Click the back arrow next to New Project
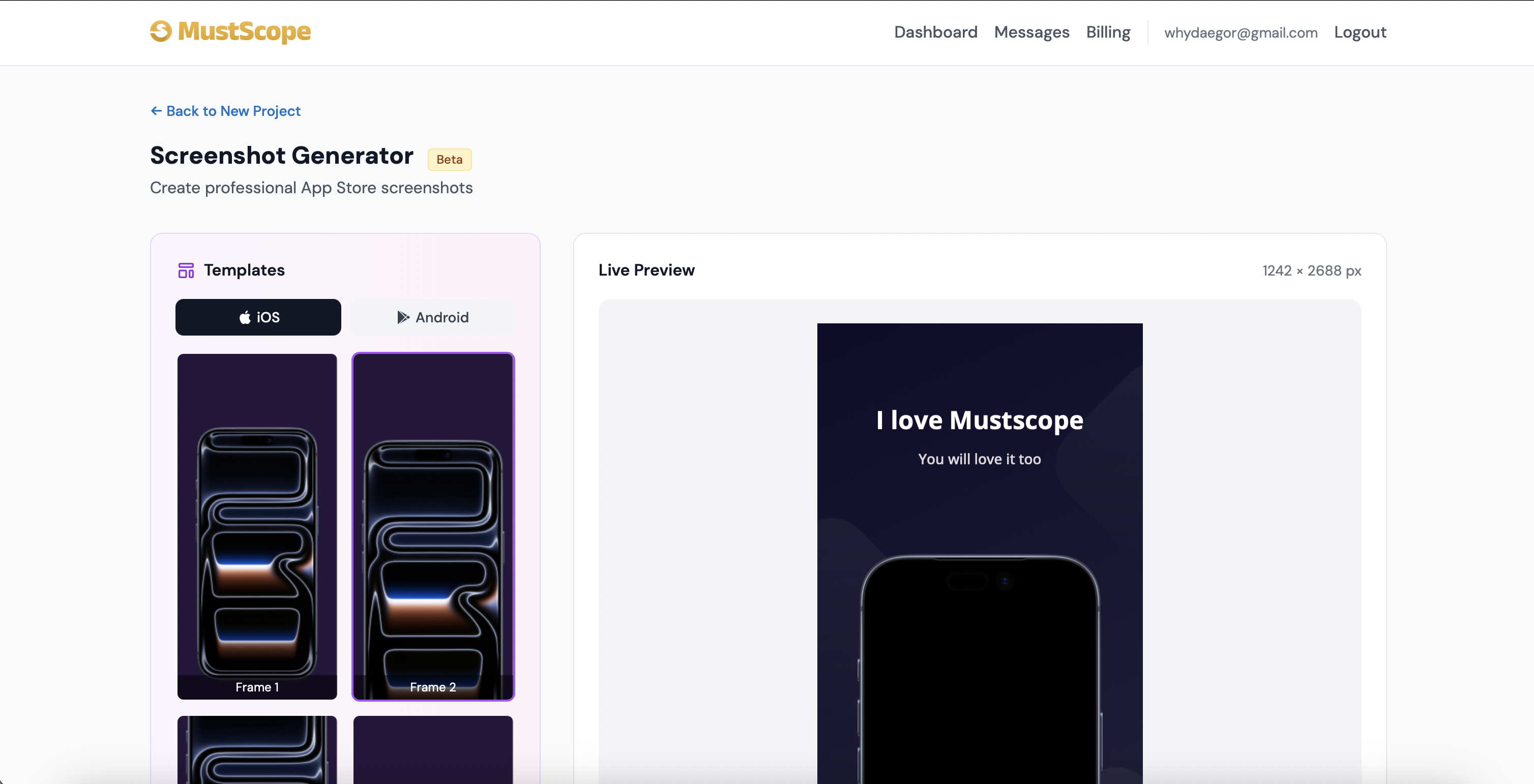This screenshot has height=784, width=1534. pyautogui.click(x=156, y=111)
